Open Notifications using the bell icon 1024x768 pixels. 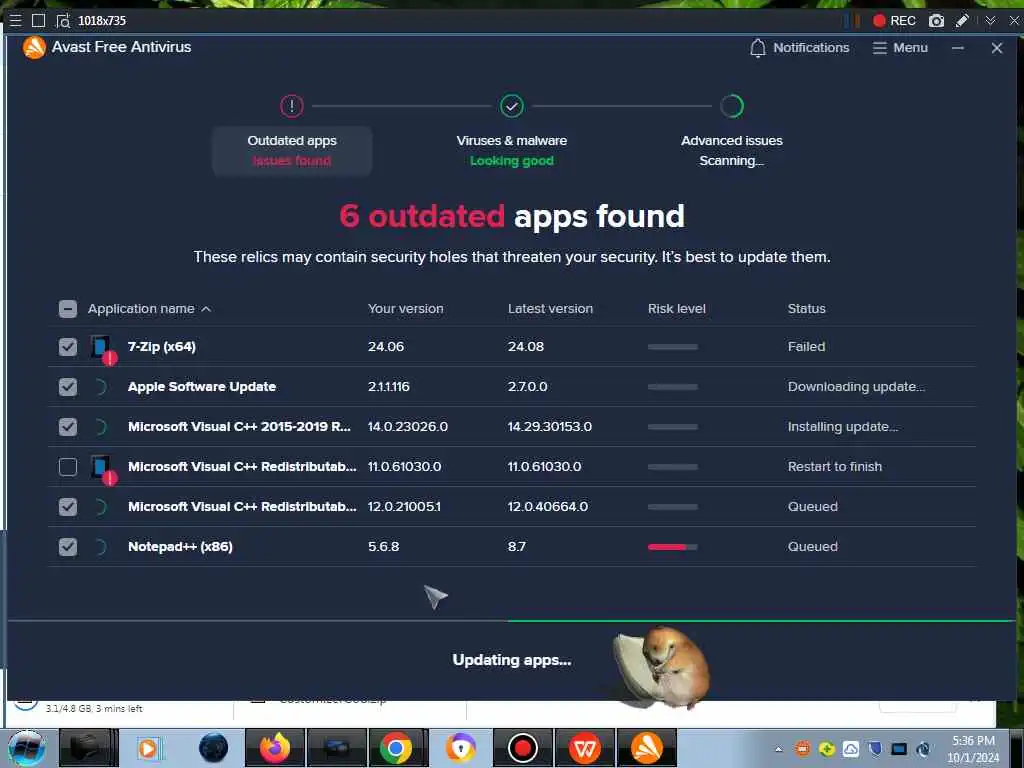(x=758, y=48)
